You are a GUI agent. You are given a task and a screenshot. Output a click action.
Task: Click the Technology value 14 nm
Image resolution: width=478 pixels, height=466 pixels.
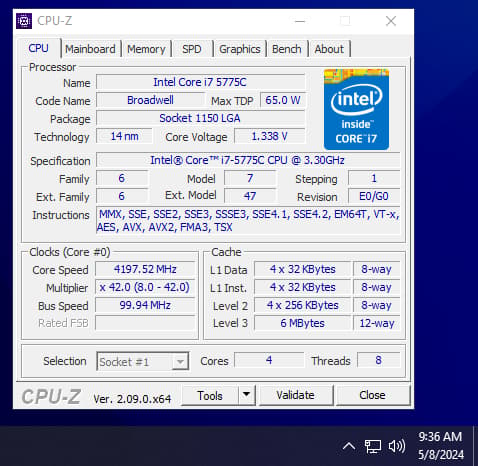(x=125, y=136)
